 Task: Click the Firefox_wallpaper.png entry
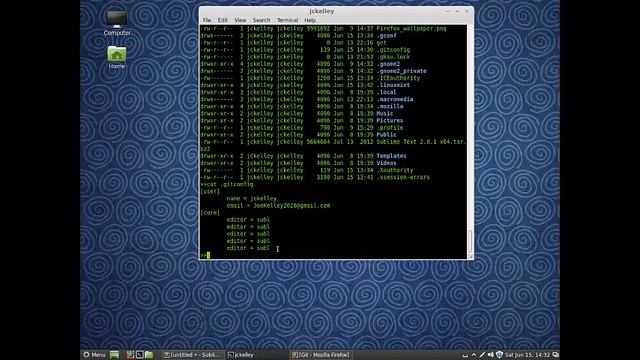pos(411,29)
